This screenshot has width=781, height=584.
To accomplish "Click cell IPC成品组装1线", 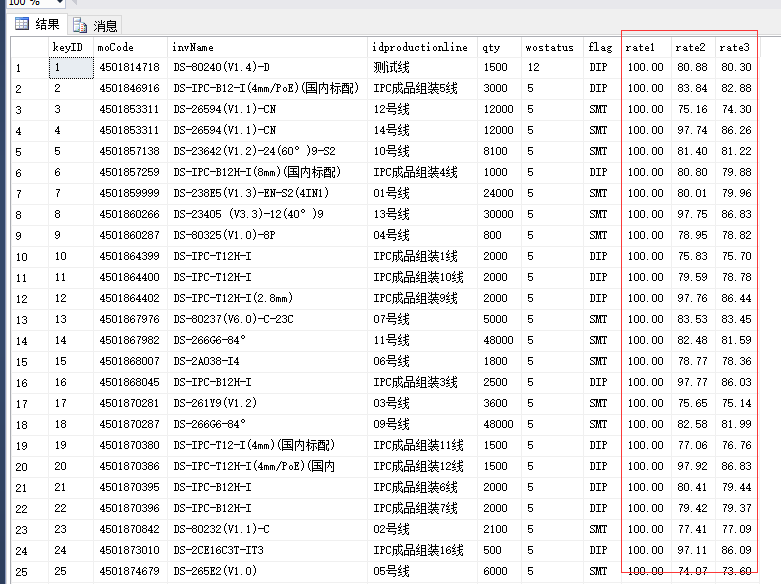I will click(x=422, y=256).
